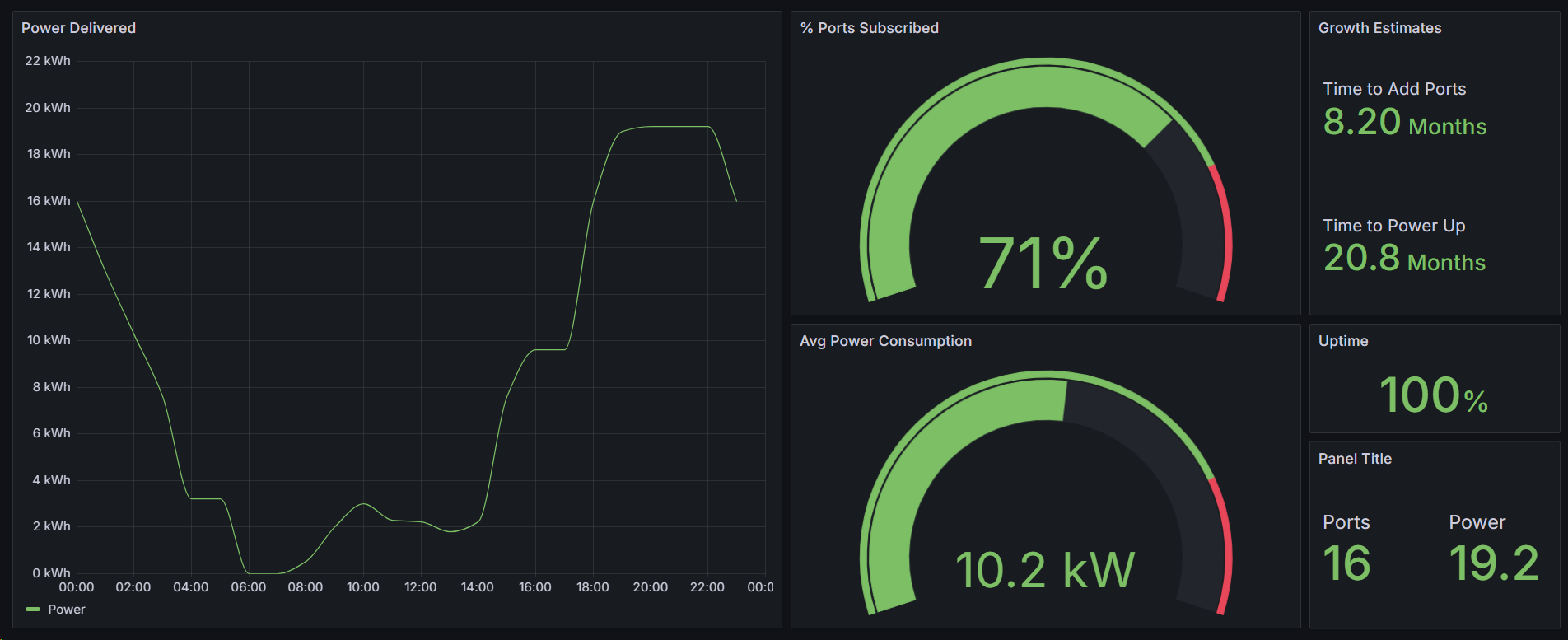
Task: Select the 71% gauge value
Action: 1043,264
